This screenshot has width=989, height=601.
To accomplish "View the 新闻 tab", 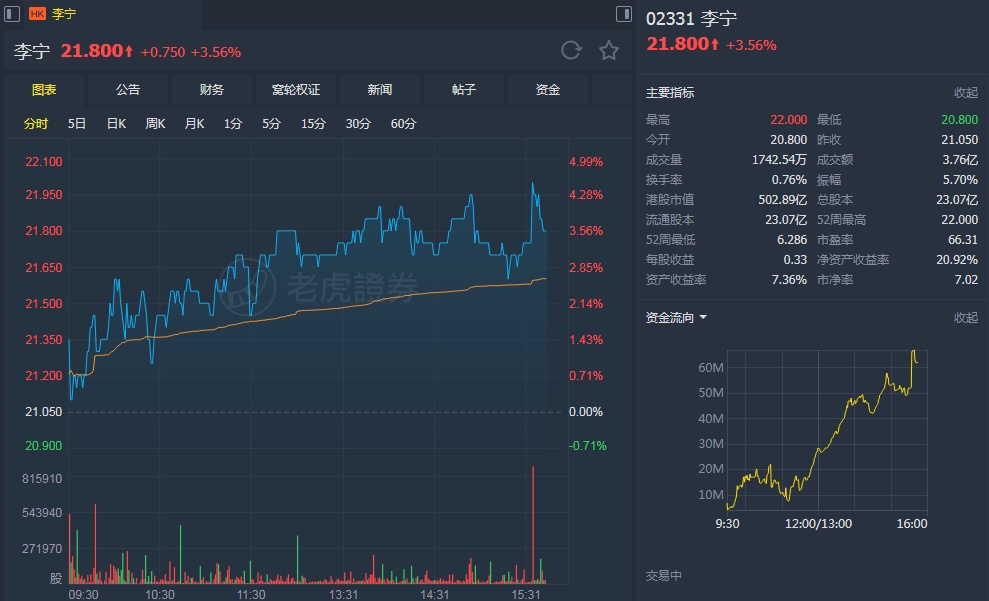I will (x=380, y=90).
